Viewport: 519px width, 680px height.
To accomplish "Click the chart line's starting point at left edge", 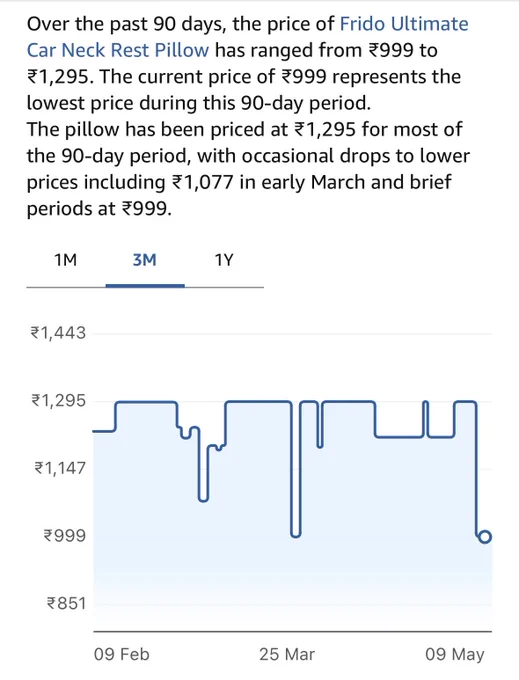I will click(95, 431).
